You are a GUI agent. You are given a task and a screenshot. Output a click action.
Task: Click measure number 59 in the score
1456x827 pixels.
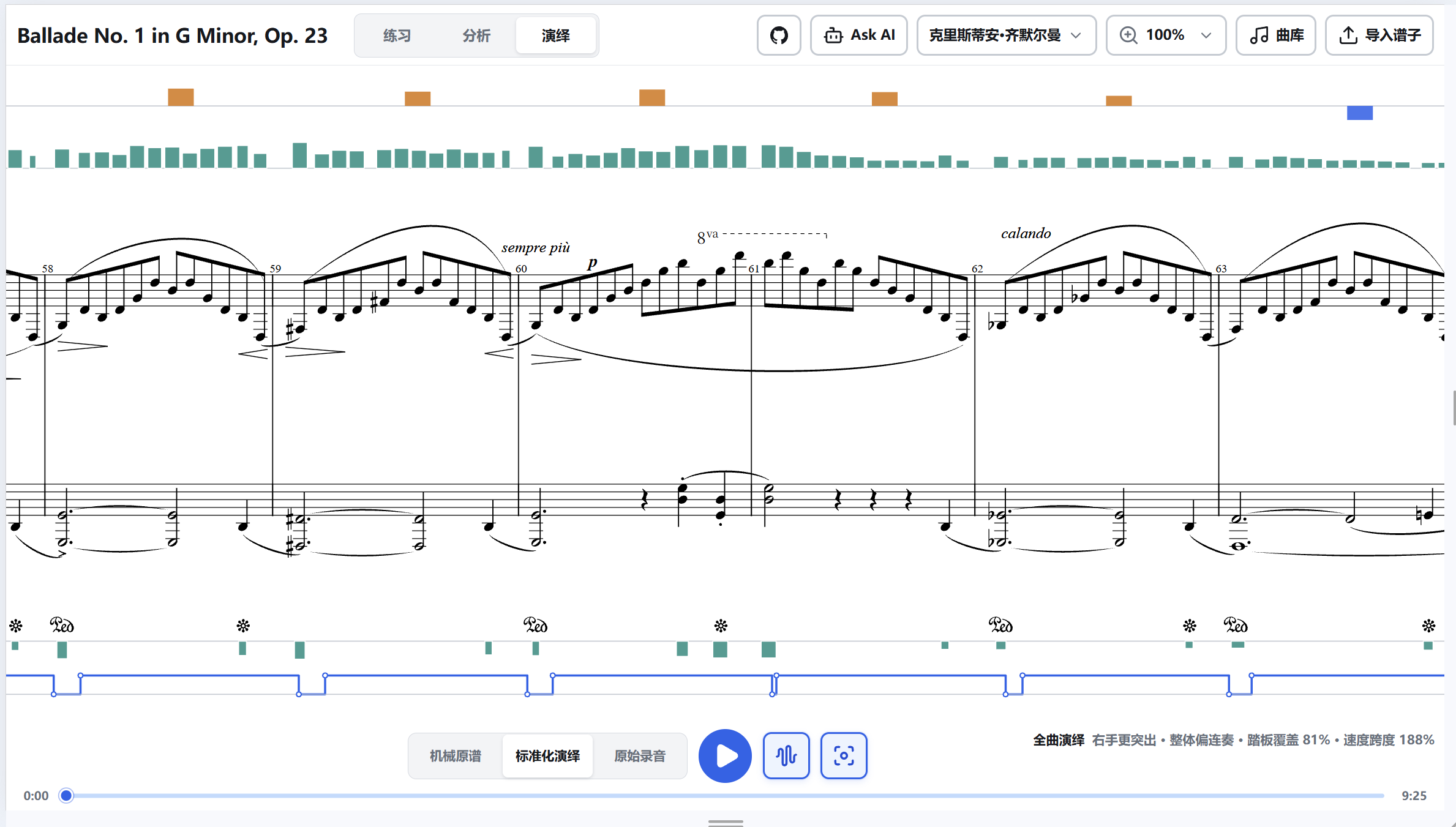276,269
